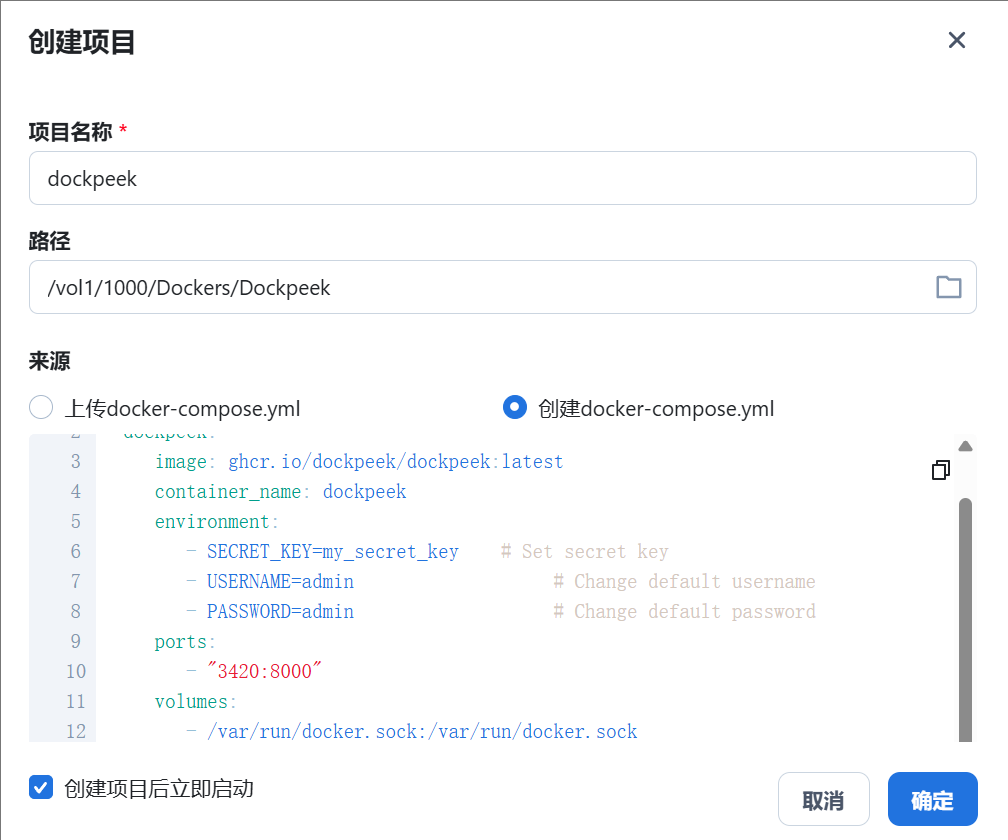Click the USERNAME=admin entry

click(x=280, y=582)
